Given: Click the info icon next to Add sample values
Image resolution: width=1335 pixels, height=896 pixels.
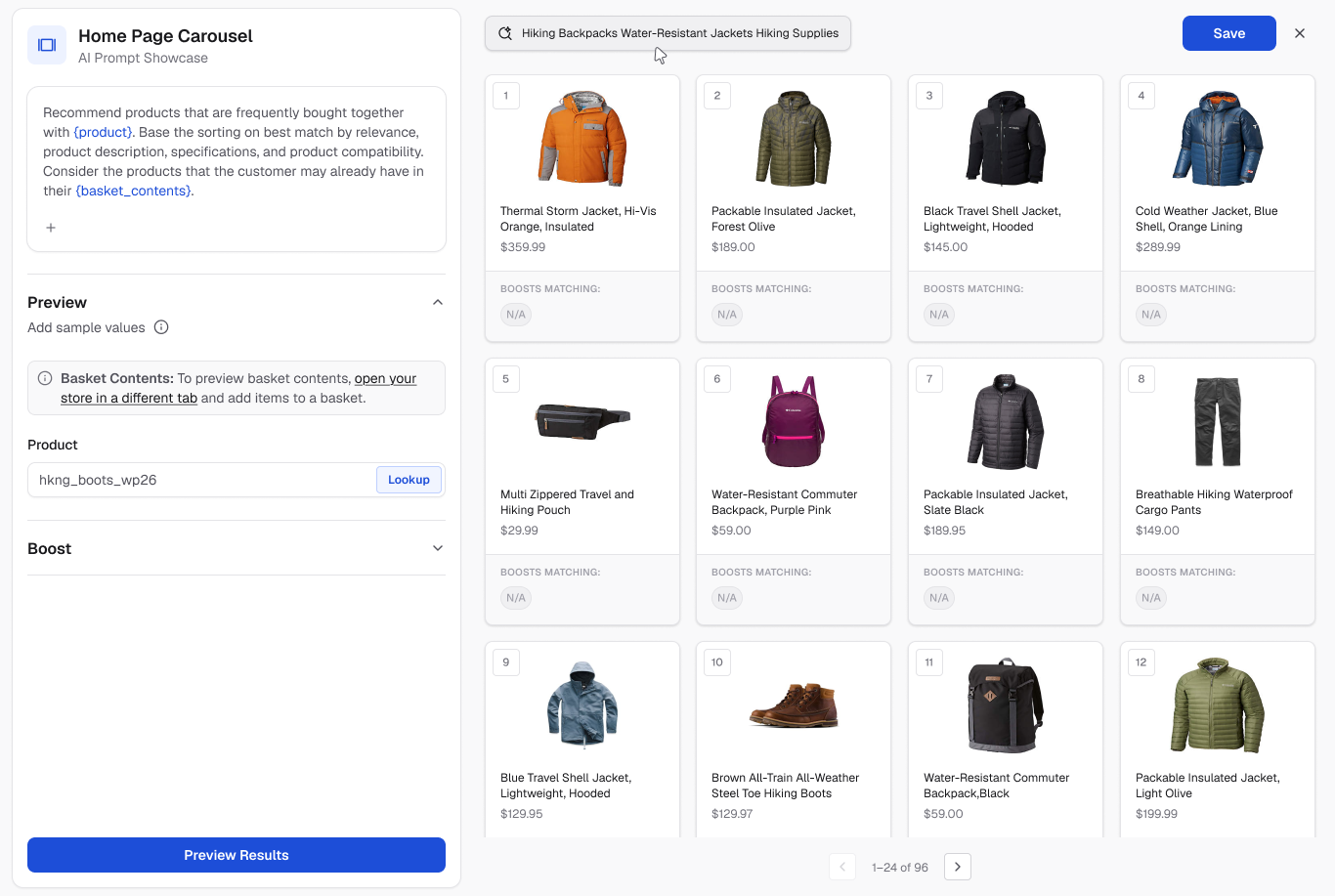Looking at the screenshot, I should pyautogui.click(x=161, y=327).
